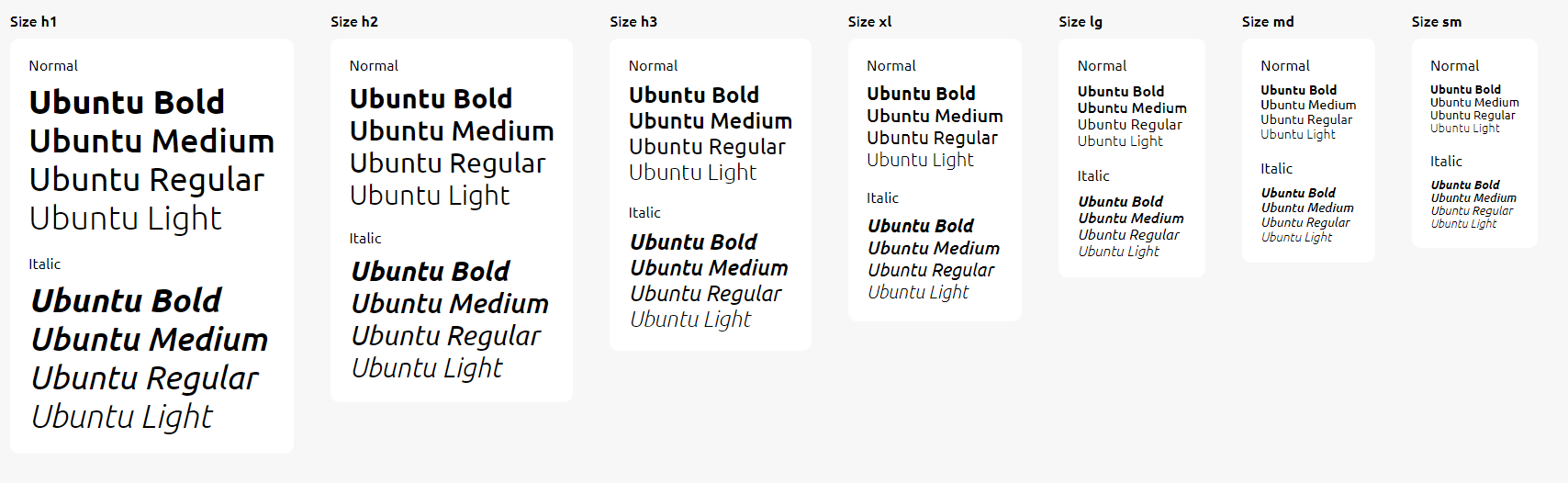Click the 'Size lg' heading label

coord(1081,22)
